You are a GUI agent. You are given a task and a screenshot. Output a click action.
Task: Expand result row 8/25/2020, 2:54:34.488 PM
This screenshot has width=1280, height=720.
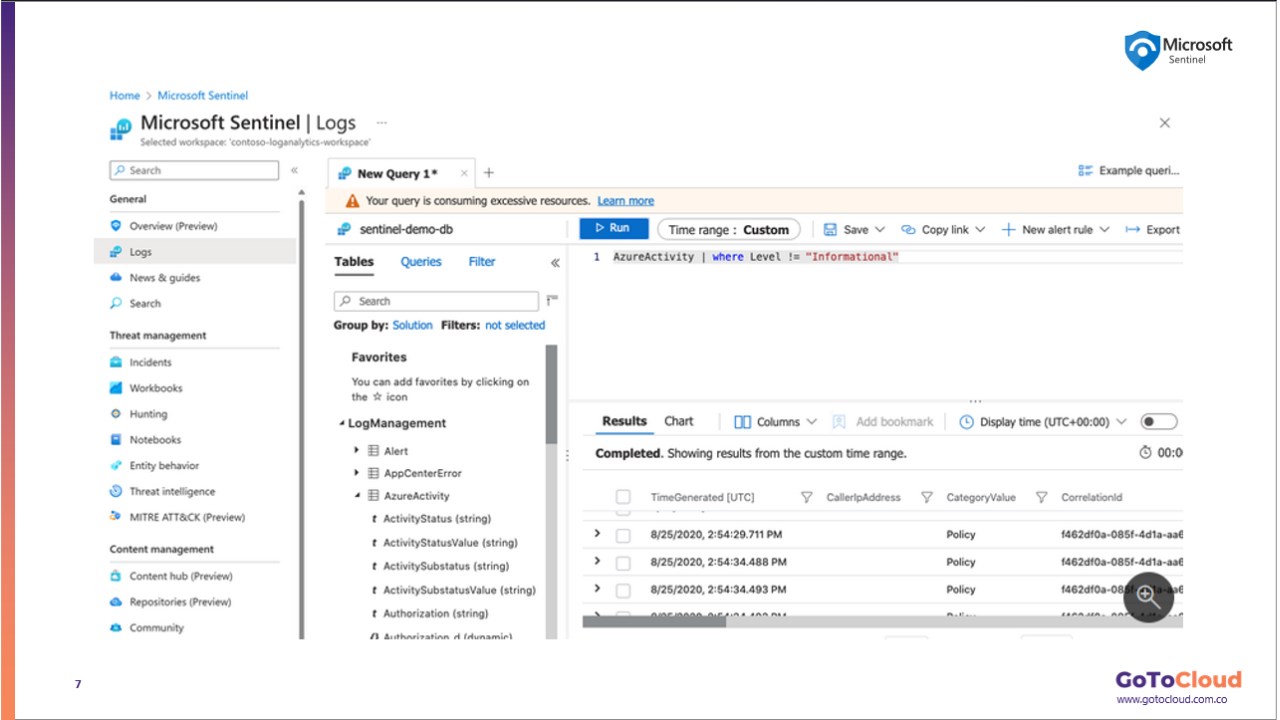click(597, 561)
